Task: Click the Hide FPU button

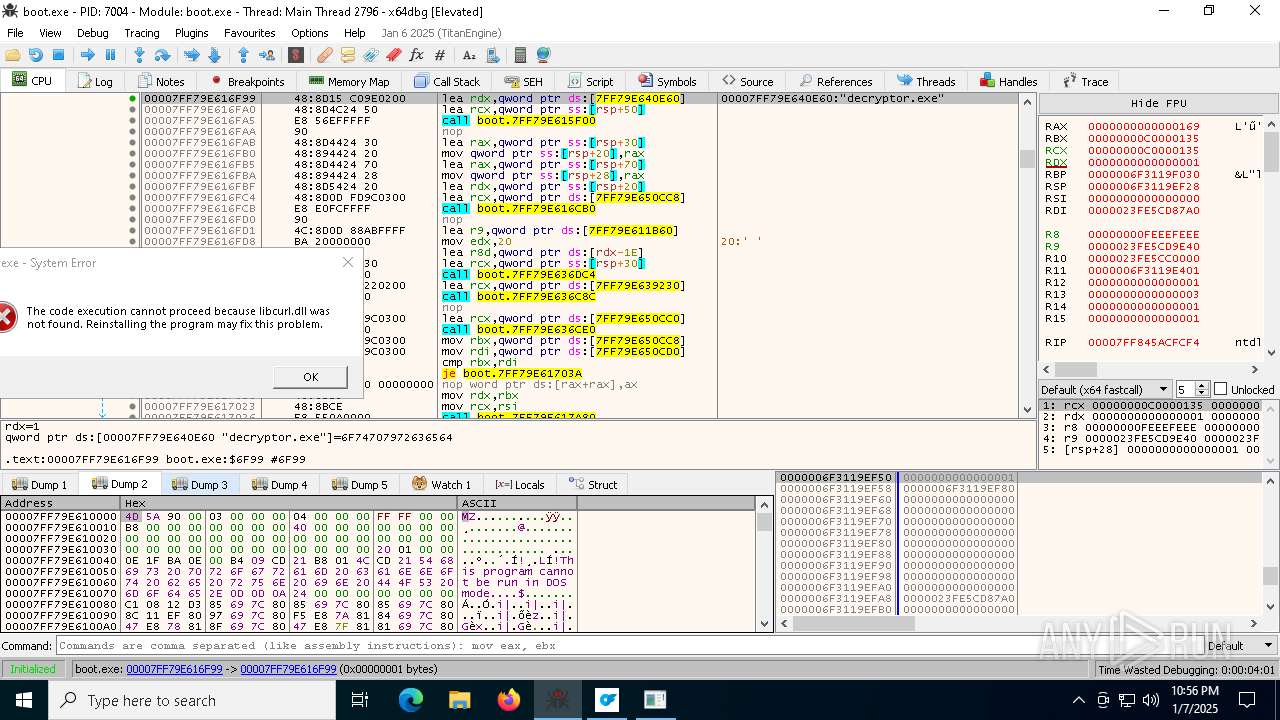Action: pos(1159,103)
